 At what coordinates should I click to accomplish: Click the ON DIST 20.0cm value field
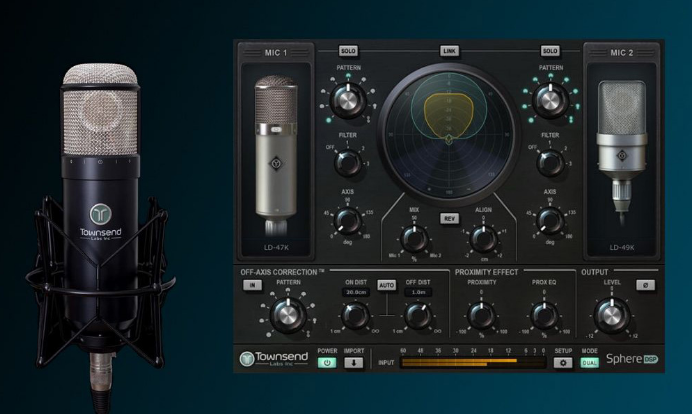[x=356, y=292]
